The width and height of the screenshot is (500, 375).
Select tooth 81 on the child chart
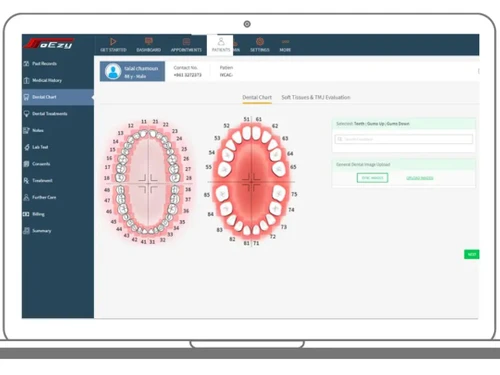(x=247, y=230)
